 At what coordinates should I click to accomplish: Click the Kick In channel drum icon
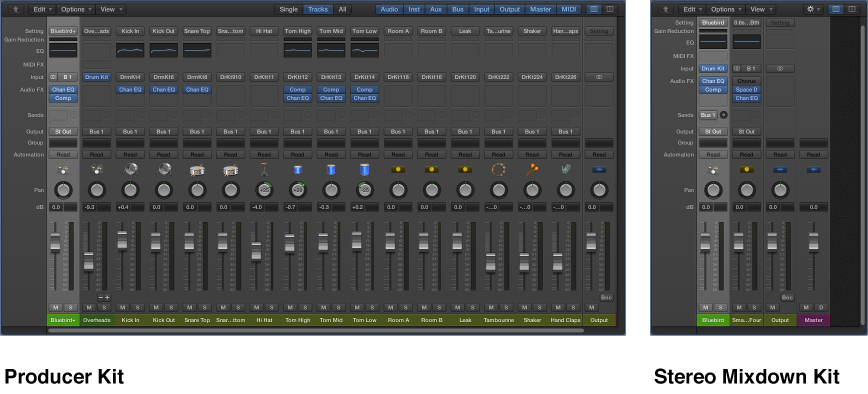click(x=130, y=170)
